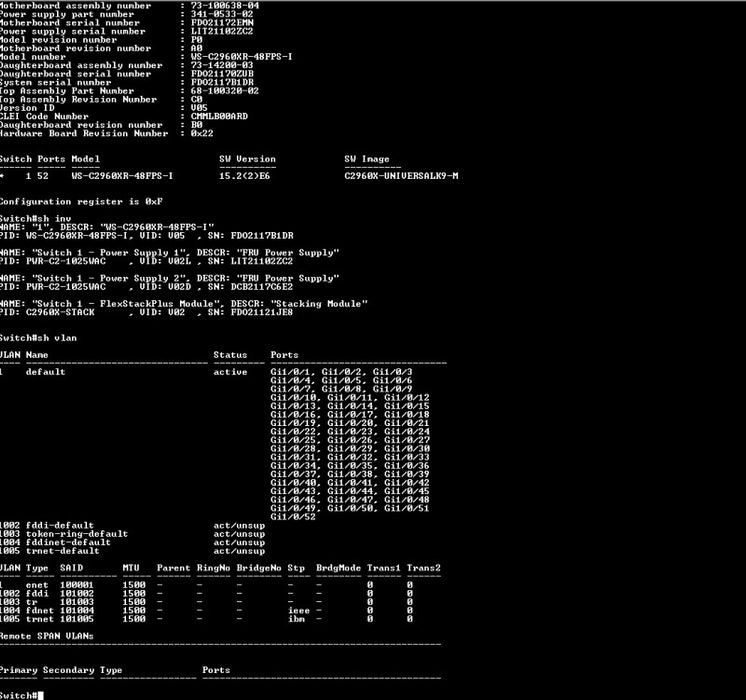Select the last port entry "Gi1/0/52"
The height and width of the screenshot is (700, 746).
point(293,517)
